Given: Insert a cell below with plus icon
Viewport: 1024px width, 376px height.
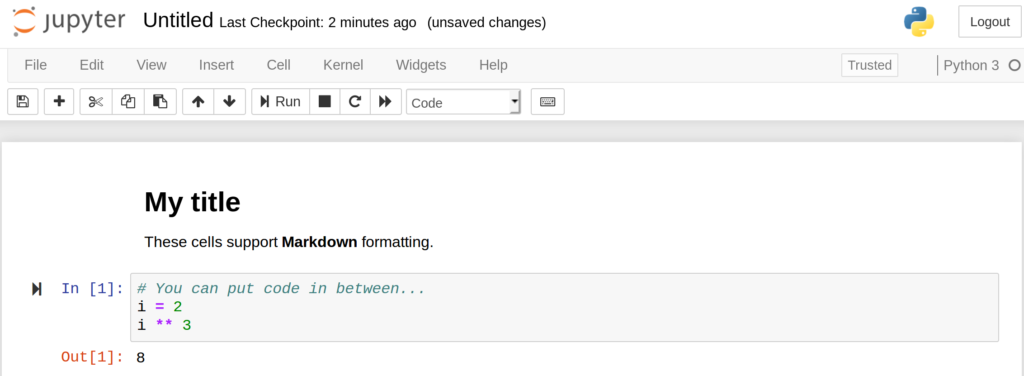Looking at the screenshot, I should pyautogui.click(x=59, y=102).
